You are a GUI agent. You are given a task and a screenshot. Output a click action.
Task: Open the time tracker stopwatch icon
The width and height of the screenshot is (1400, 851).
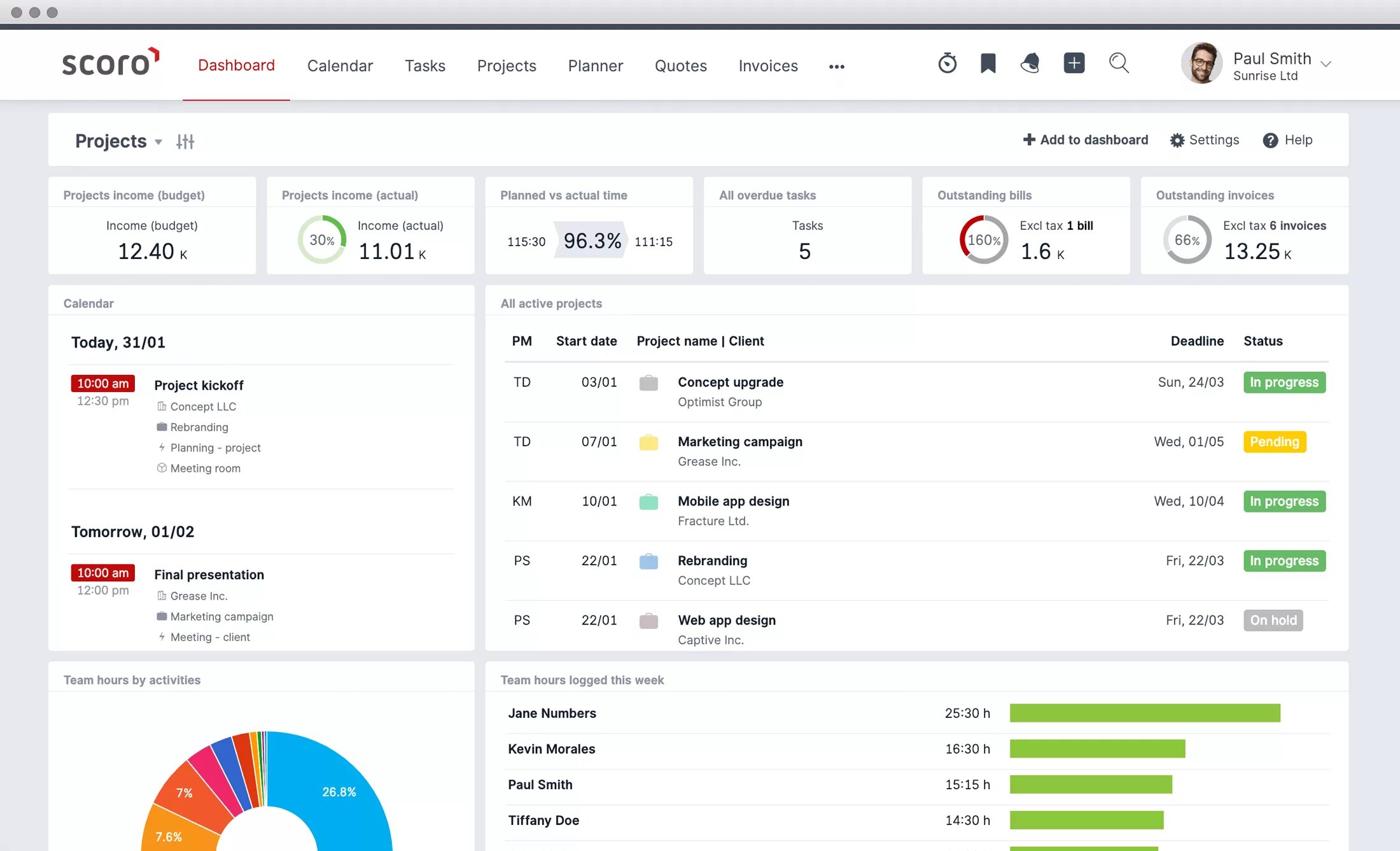click(x=947, y=63)
